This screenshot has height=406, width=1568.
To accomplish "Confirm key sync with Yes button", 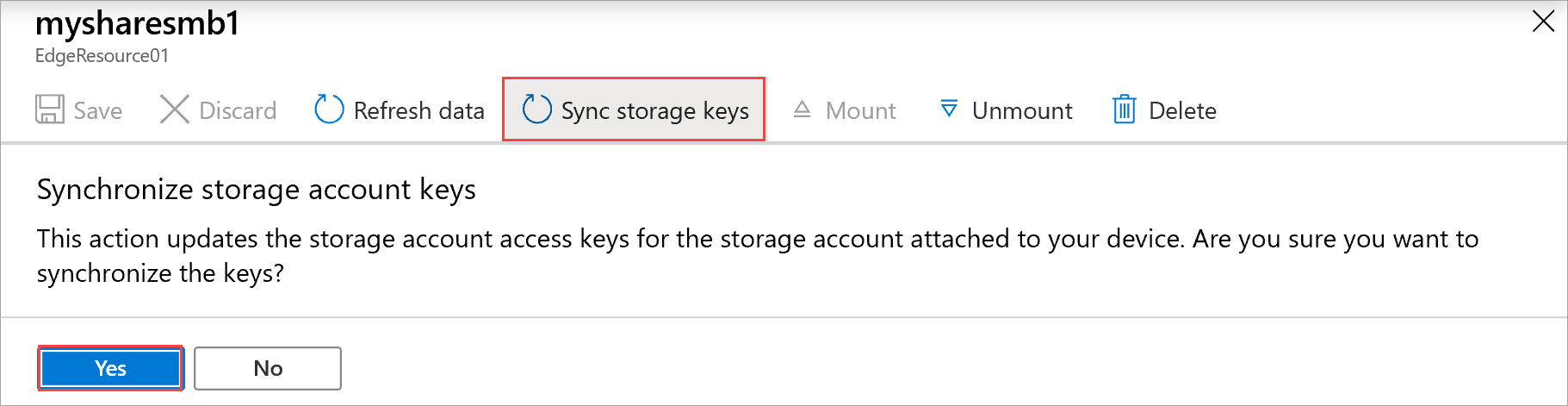I will coord(110,368).
